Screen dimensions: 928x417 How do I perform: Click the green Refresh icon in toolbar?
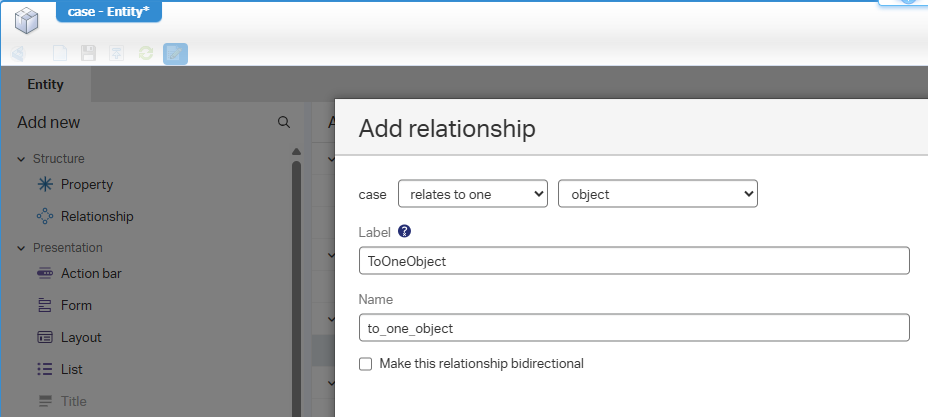146,54
